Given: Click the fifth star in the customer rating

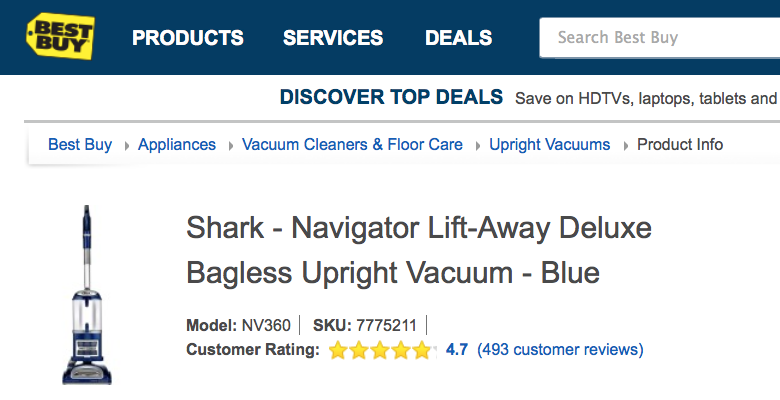Looking at the screenshot, I should pos(422,350).
